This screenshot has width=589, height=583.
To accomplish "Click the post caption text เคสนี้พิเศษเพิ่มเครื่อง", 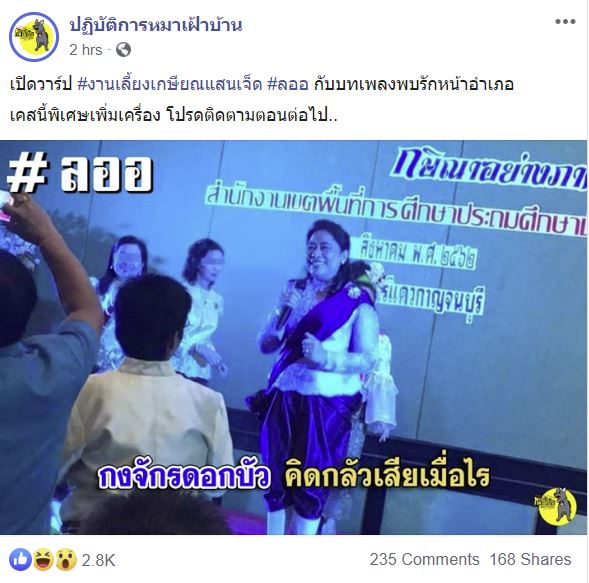I will coord(85,116).
